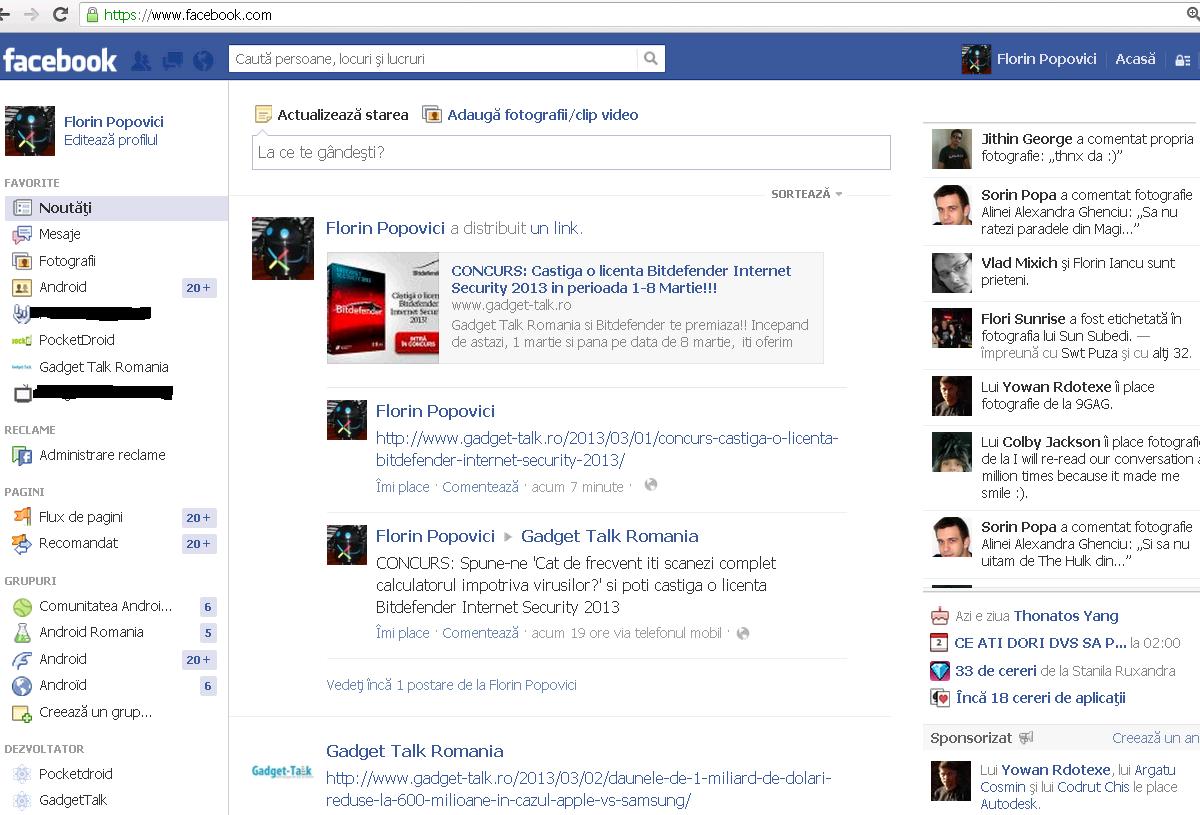Select Noutăți in the Favorite list
The height and width of the screenshot is (815, 1200).
tap(116, 208)
